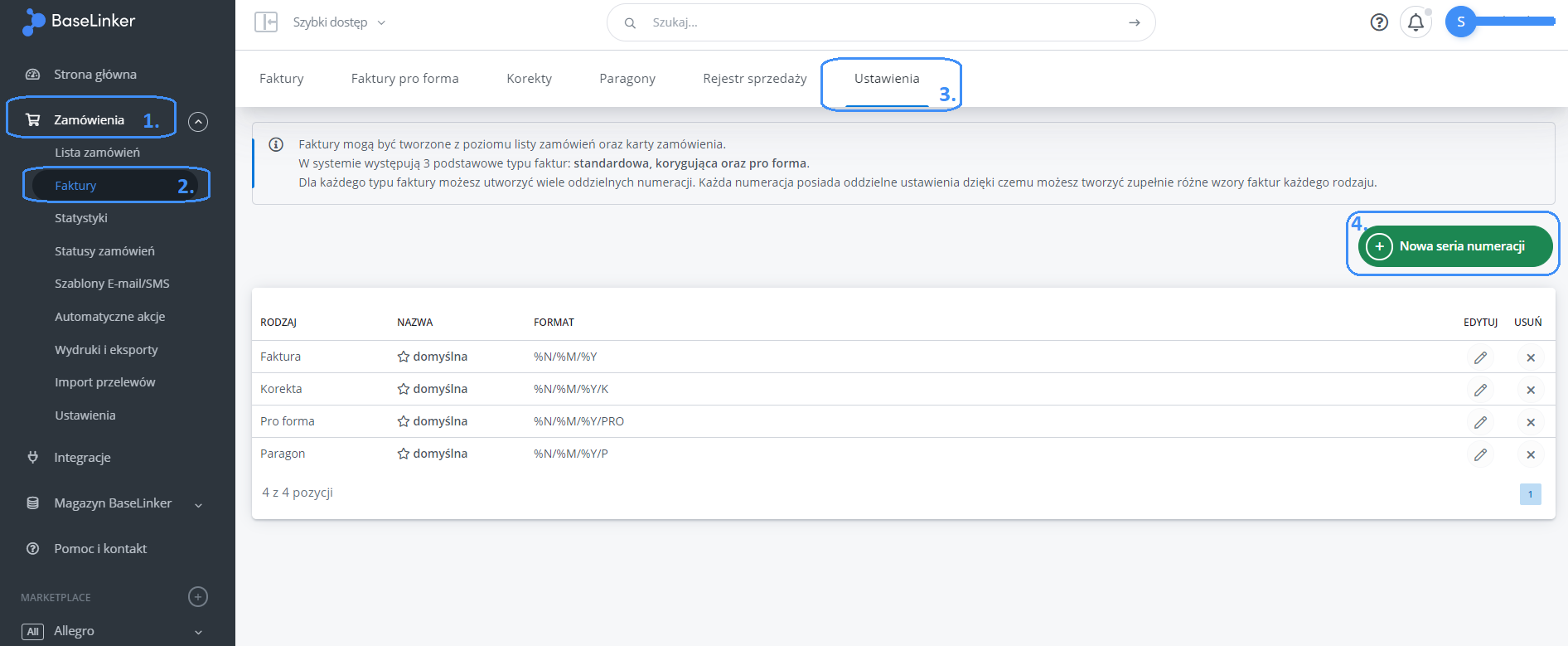Open Zamówienia in the sidebar
The width and height of the screenshot is (1568, 646).
89,120
